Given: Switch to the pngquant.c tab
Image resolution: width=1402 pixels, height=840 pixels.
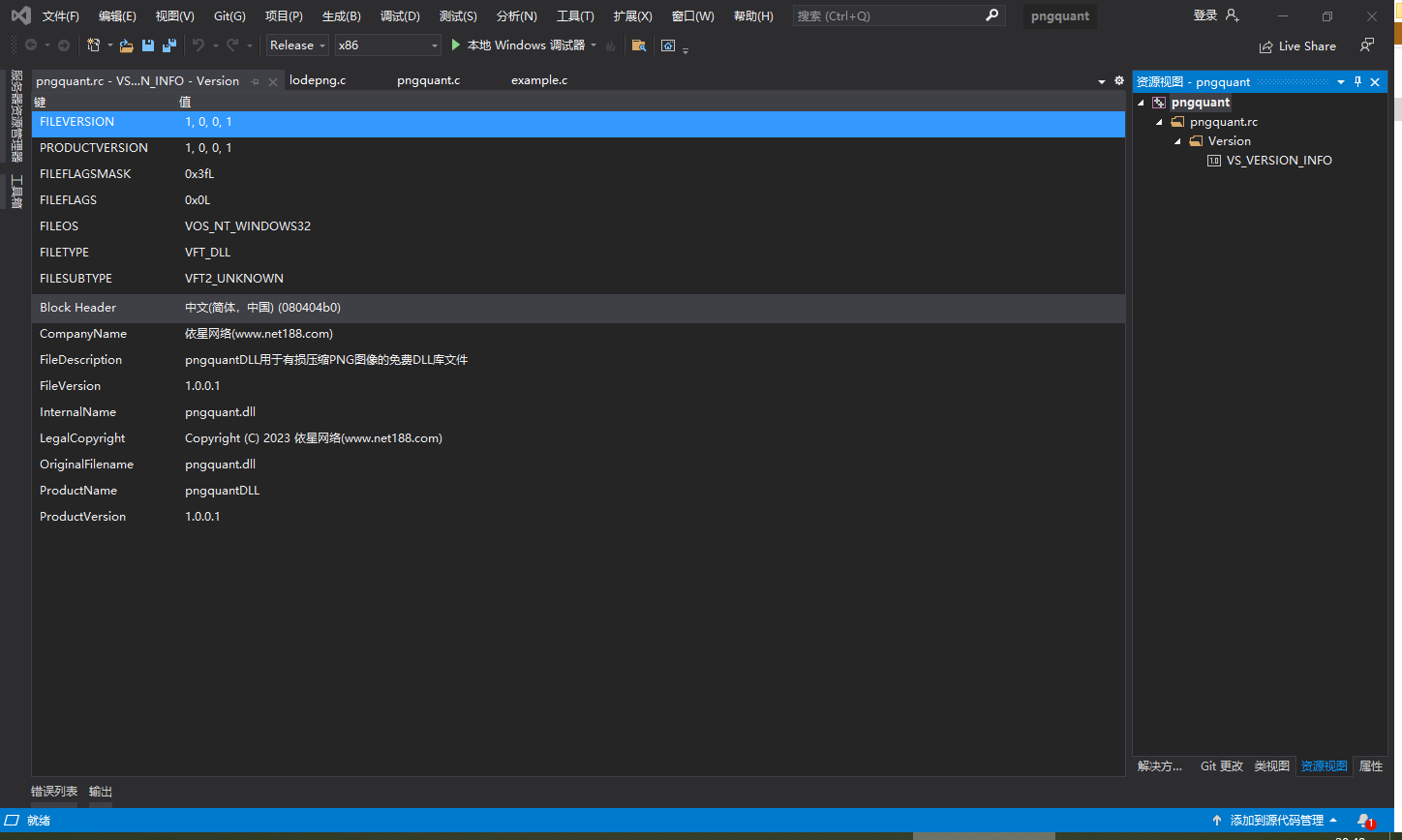Looking at the screenshot, I should [x=428, y=80].
